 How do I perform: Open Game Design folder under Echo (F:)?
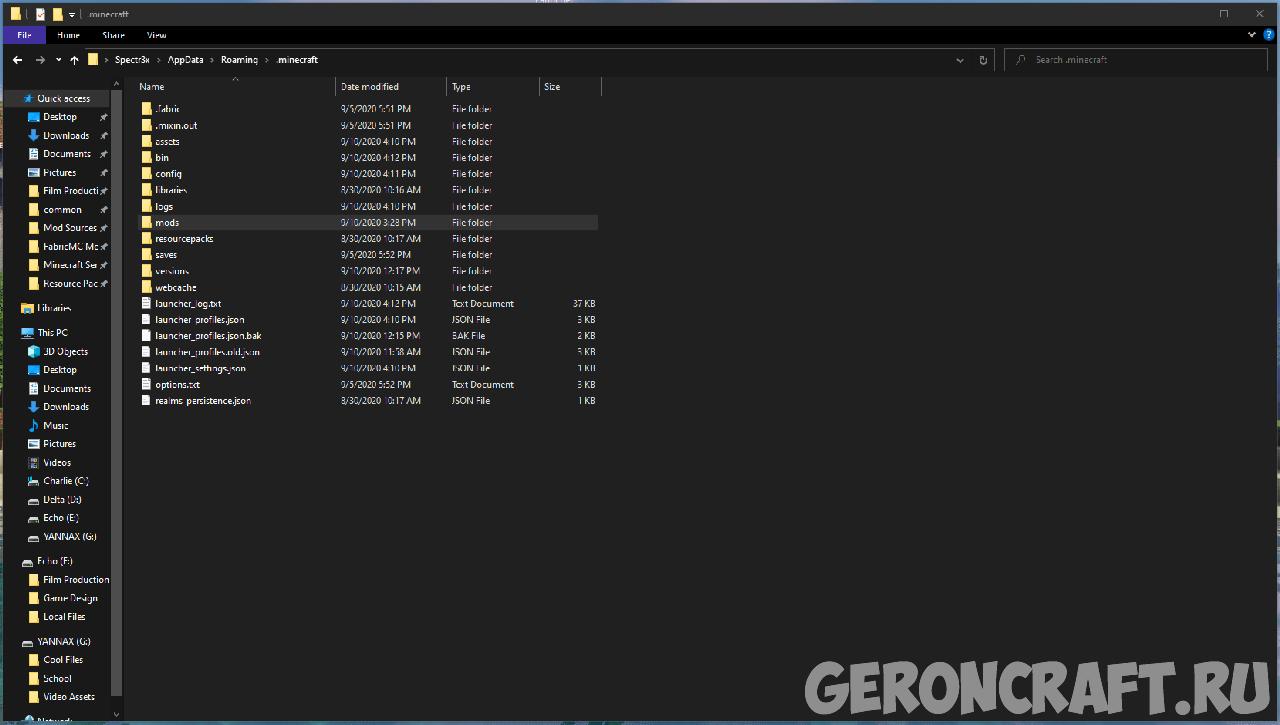(x=70, y=599)
